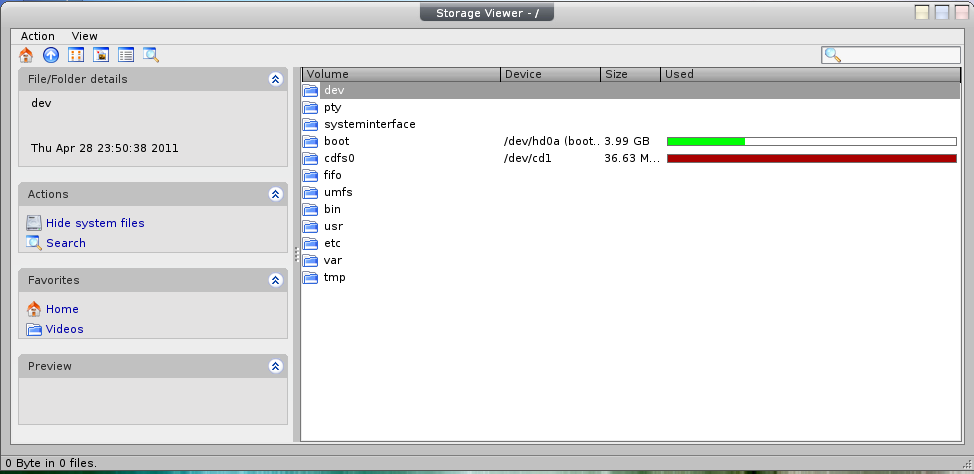
Task: Open the Action menu
Action: tap(38, 36)
